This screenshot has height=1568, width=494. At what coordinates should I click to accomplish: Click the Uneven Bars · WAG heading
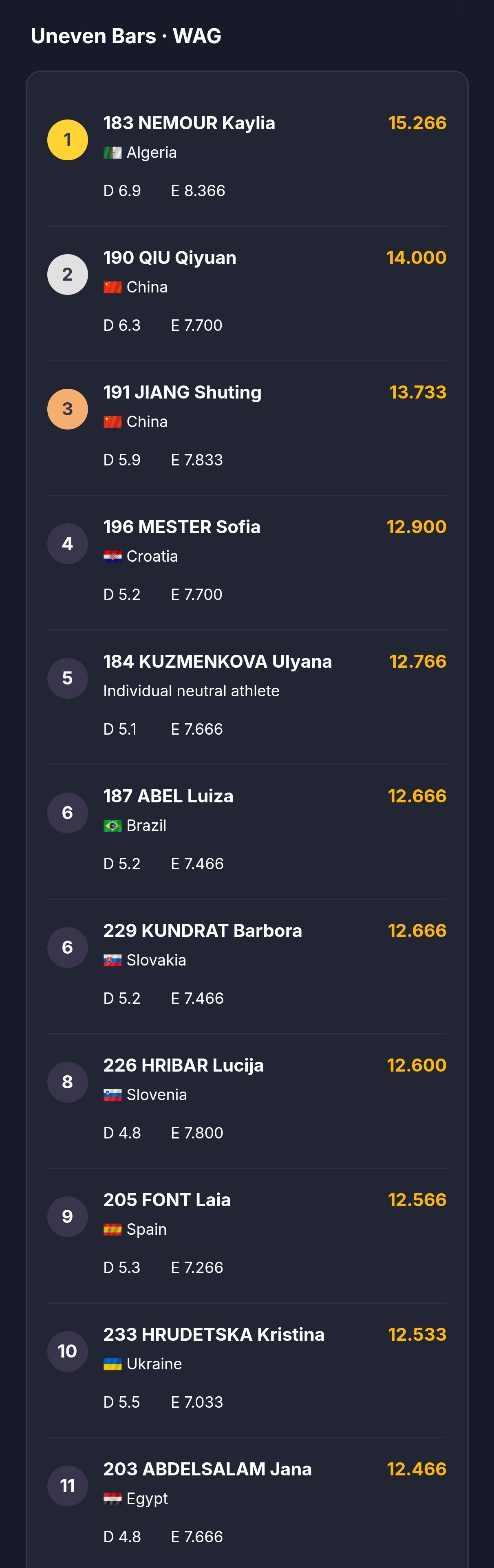click(x=126, y=37)
